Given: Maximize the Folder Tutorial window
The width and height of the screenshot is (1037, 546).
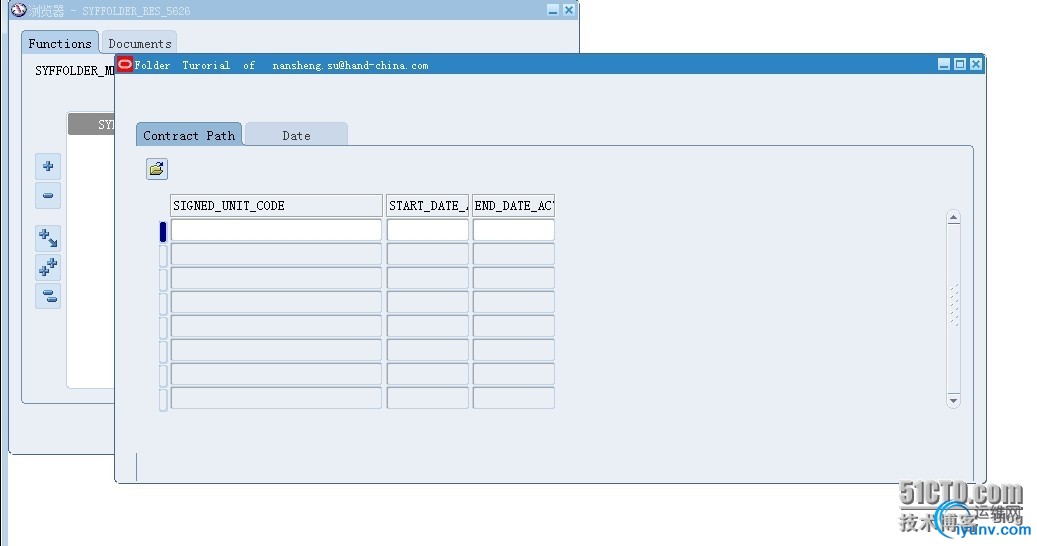Looking at the screenshot, I should pos(960,64).
